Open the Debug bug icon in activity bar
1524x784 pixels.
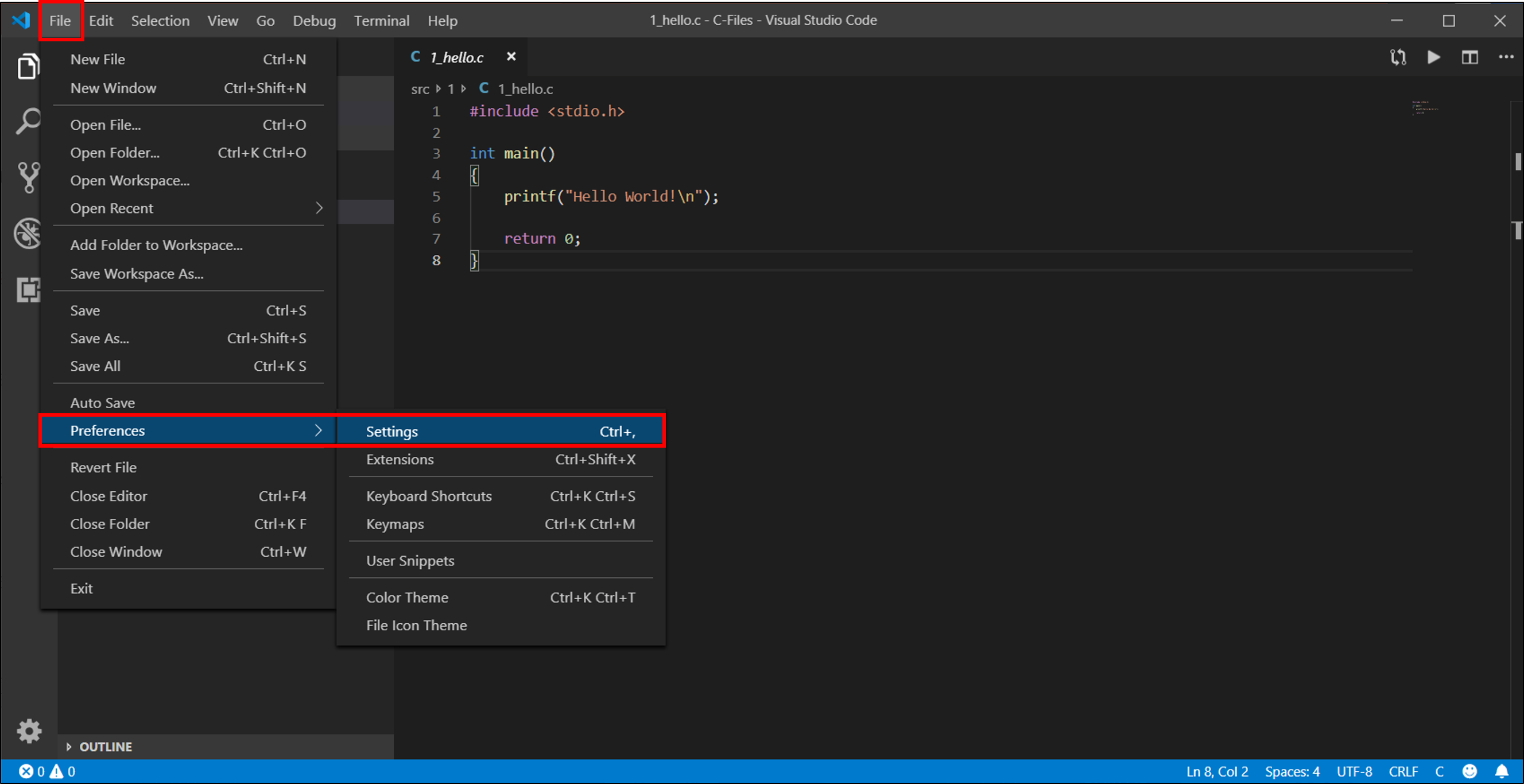click(27, 233)
